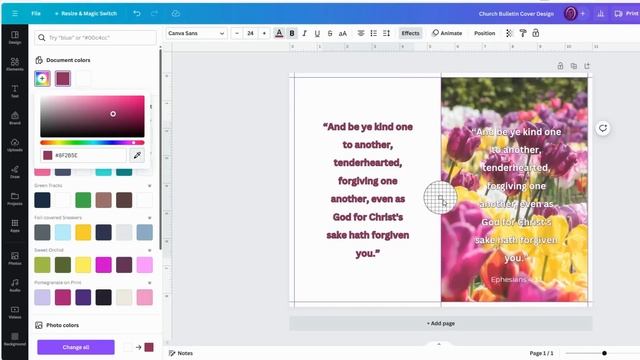Open the Position panel

pos(484,33)
